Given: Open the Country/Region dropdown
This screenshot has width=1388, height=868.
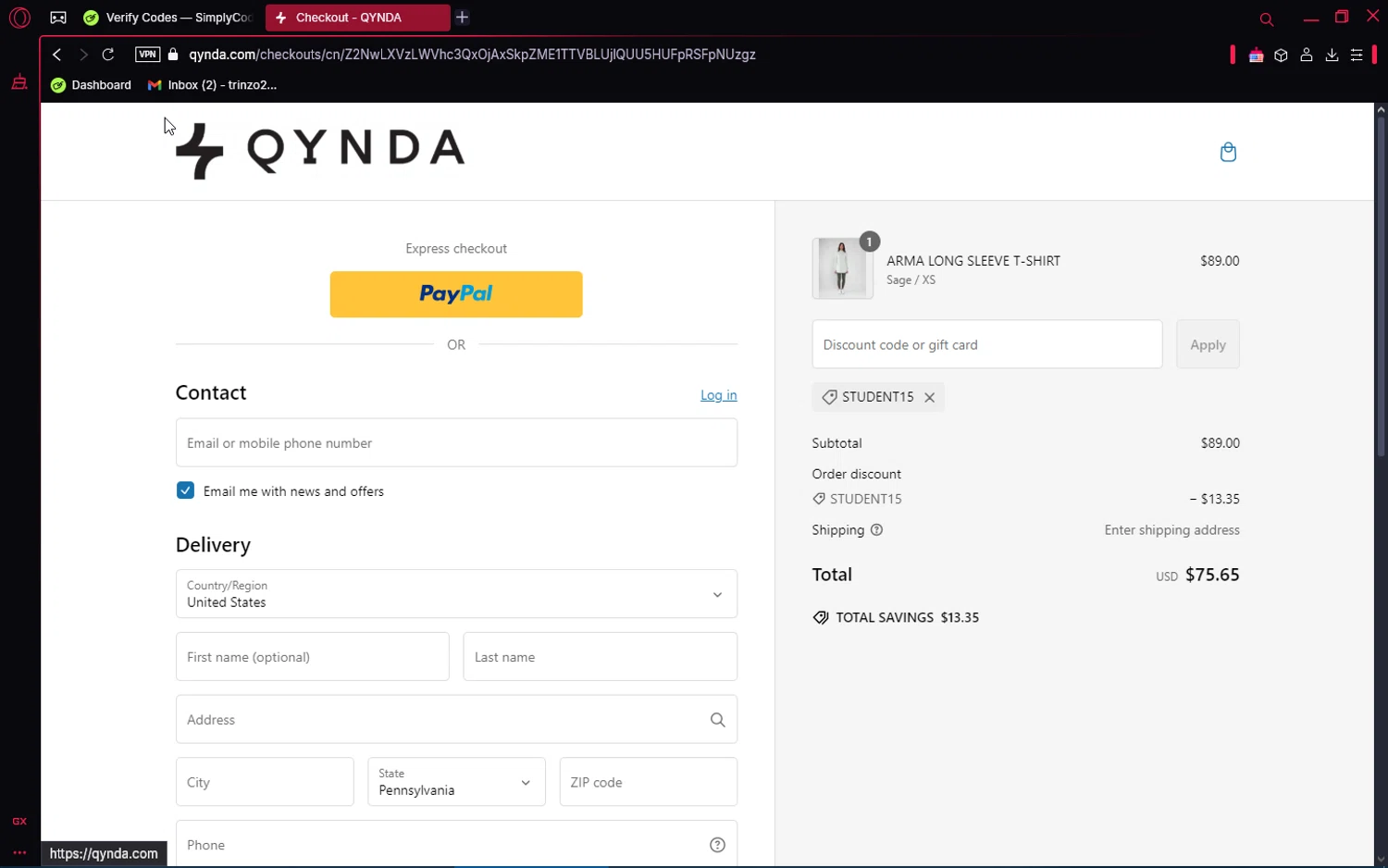Looking at the screenshot, I should [x=456, y=593].
